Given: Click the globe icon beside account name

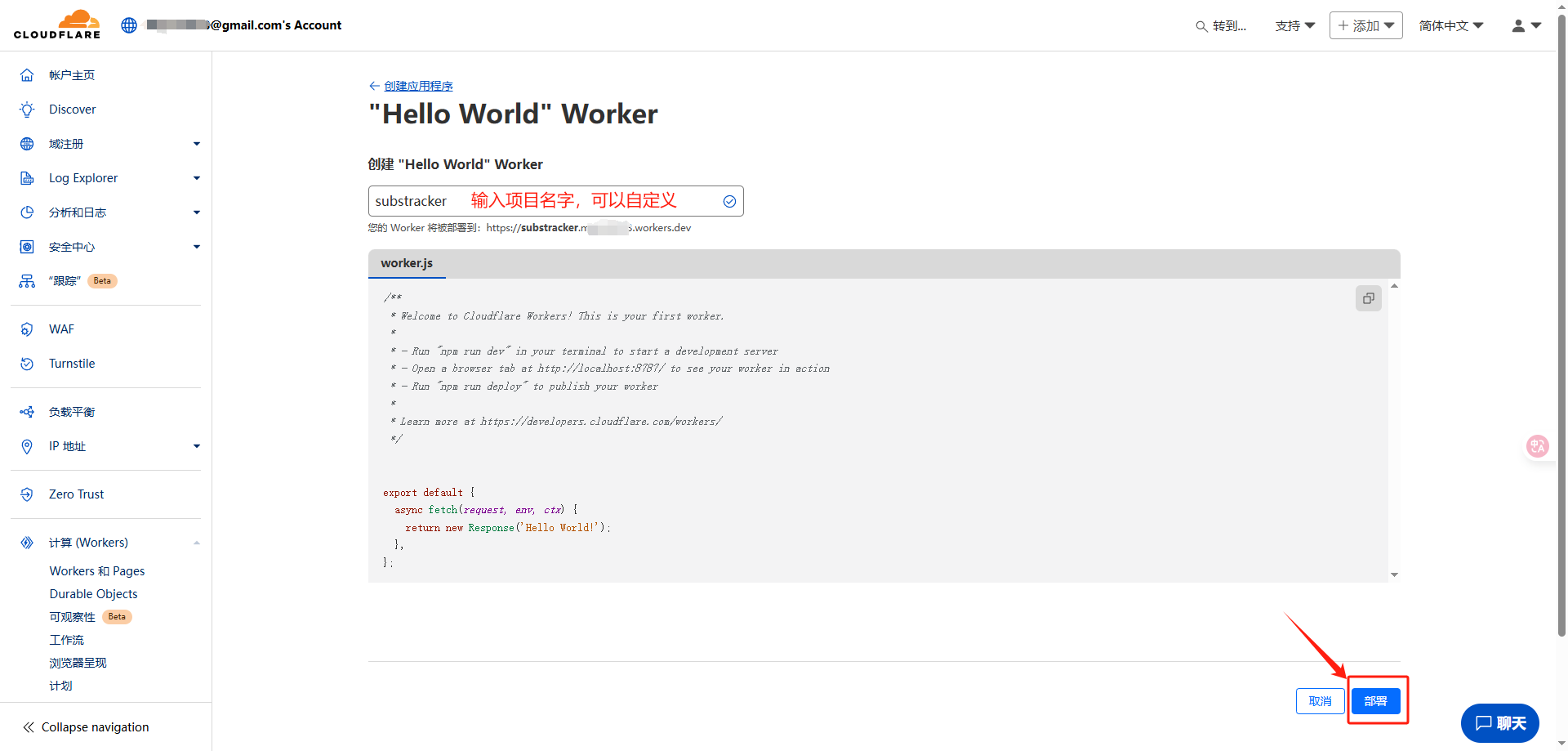Looking at the screenshot, I should coord(129,25).
